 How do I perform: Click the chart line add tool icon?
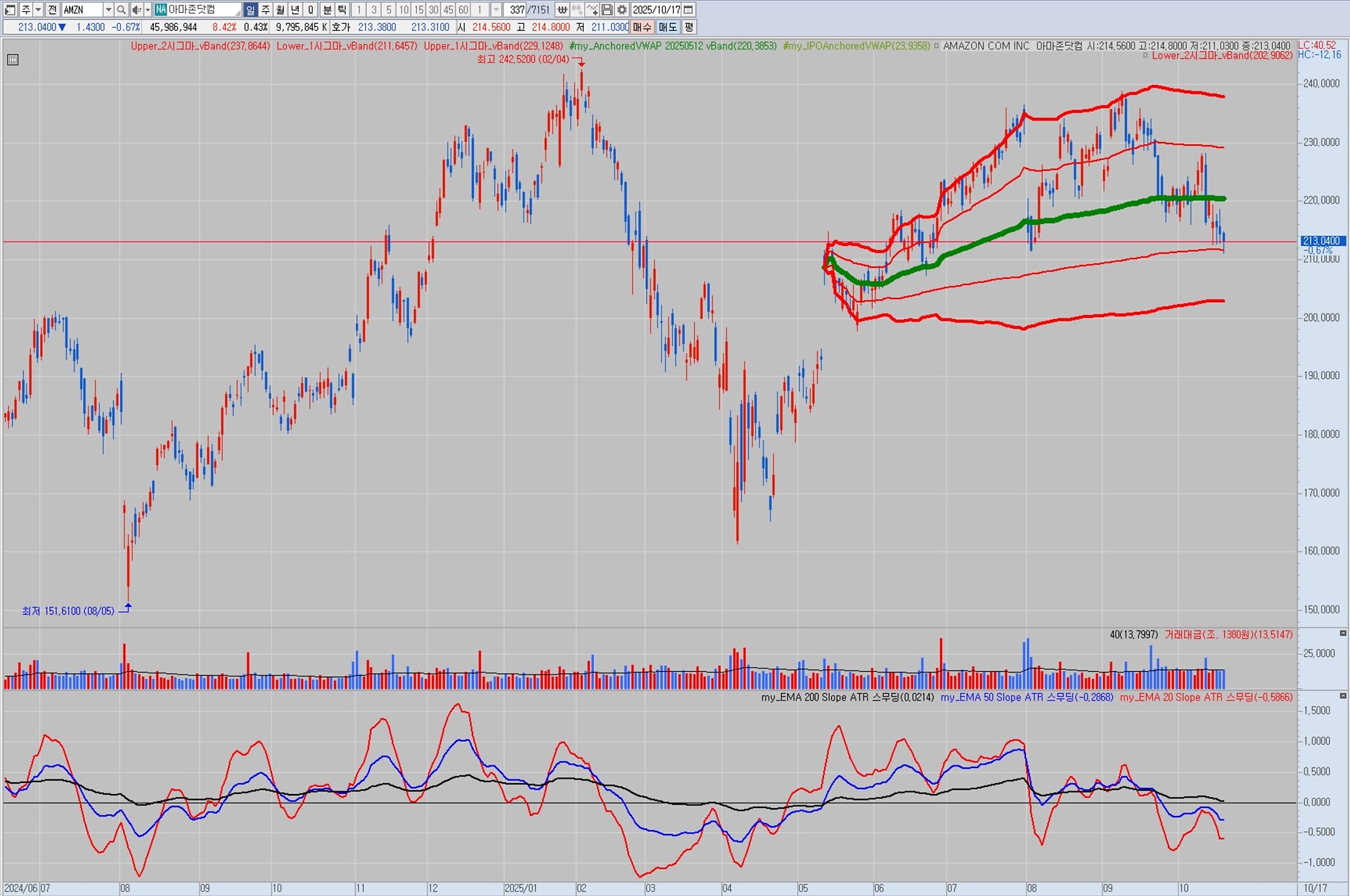click(x=592, y=10)
